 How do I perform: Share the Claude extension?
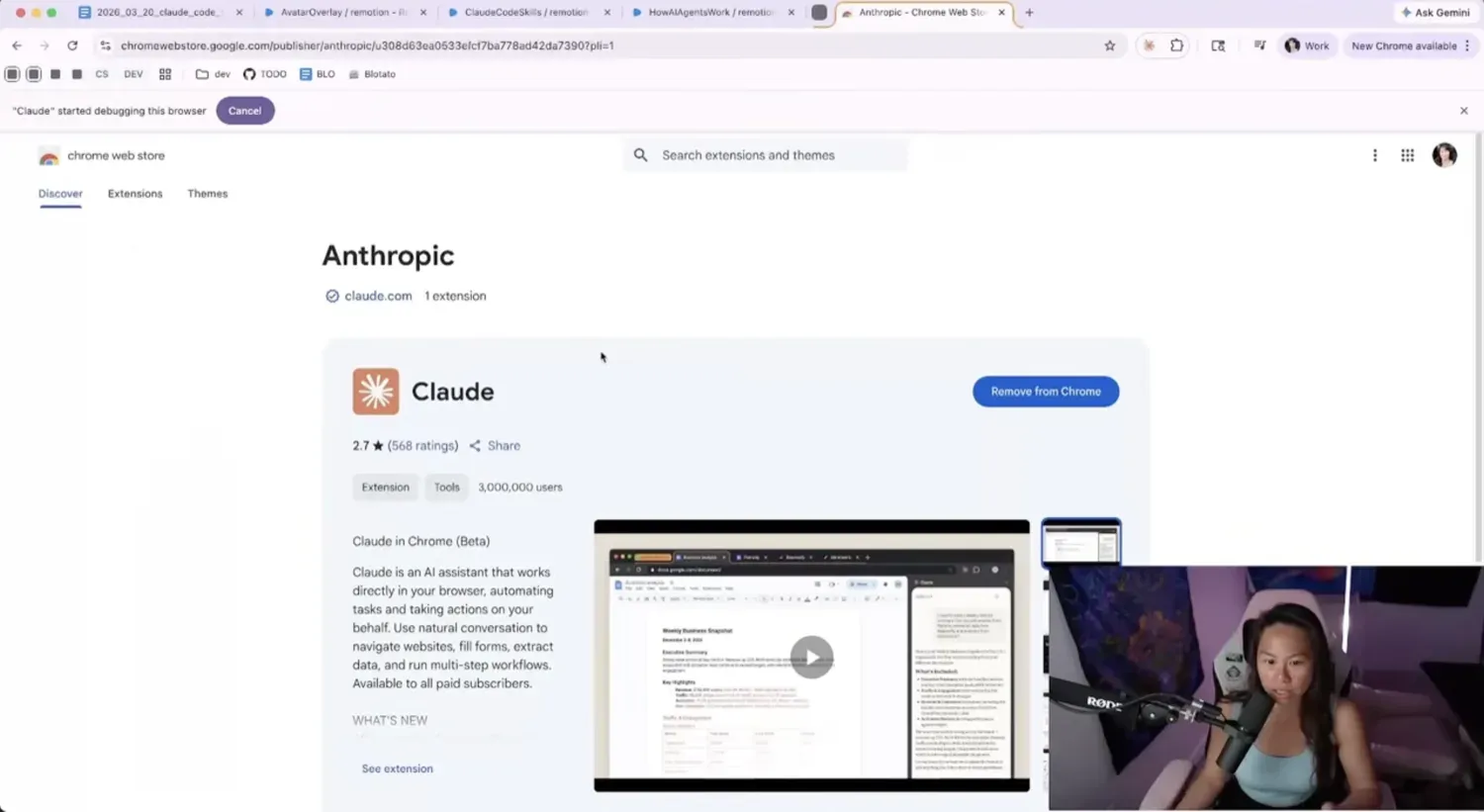(495, 446)
